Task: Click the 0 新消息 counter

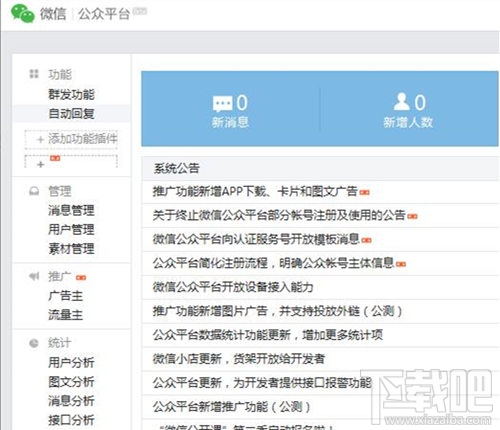Action: click(230, 111)
